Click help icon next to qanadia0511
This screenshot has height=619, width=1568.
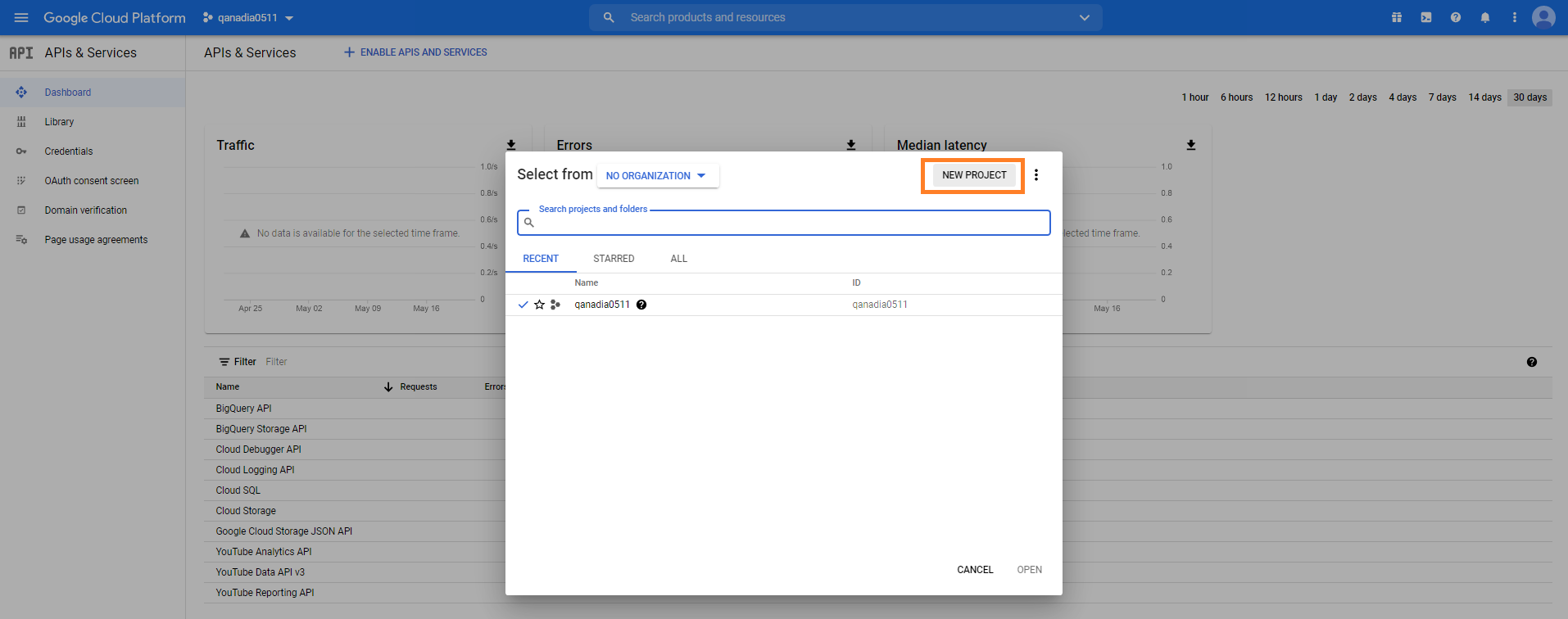point(641,305)
